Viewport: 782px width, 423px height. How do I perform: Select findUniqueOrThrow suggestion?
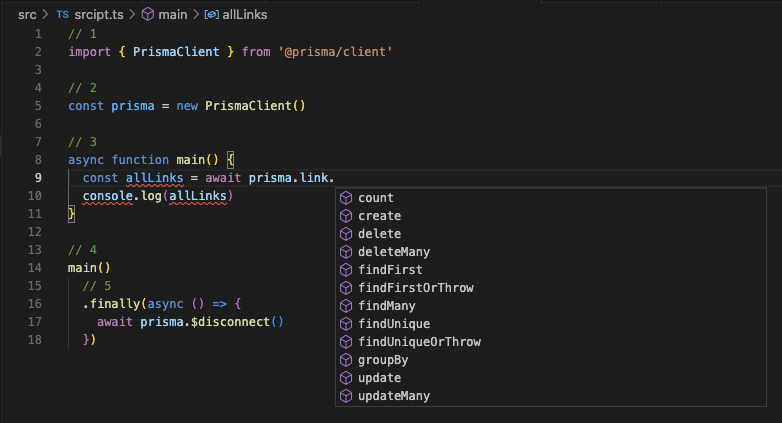coord(419,342)
